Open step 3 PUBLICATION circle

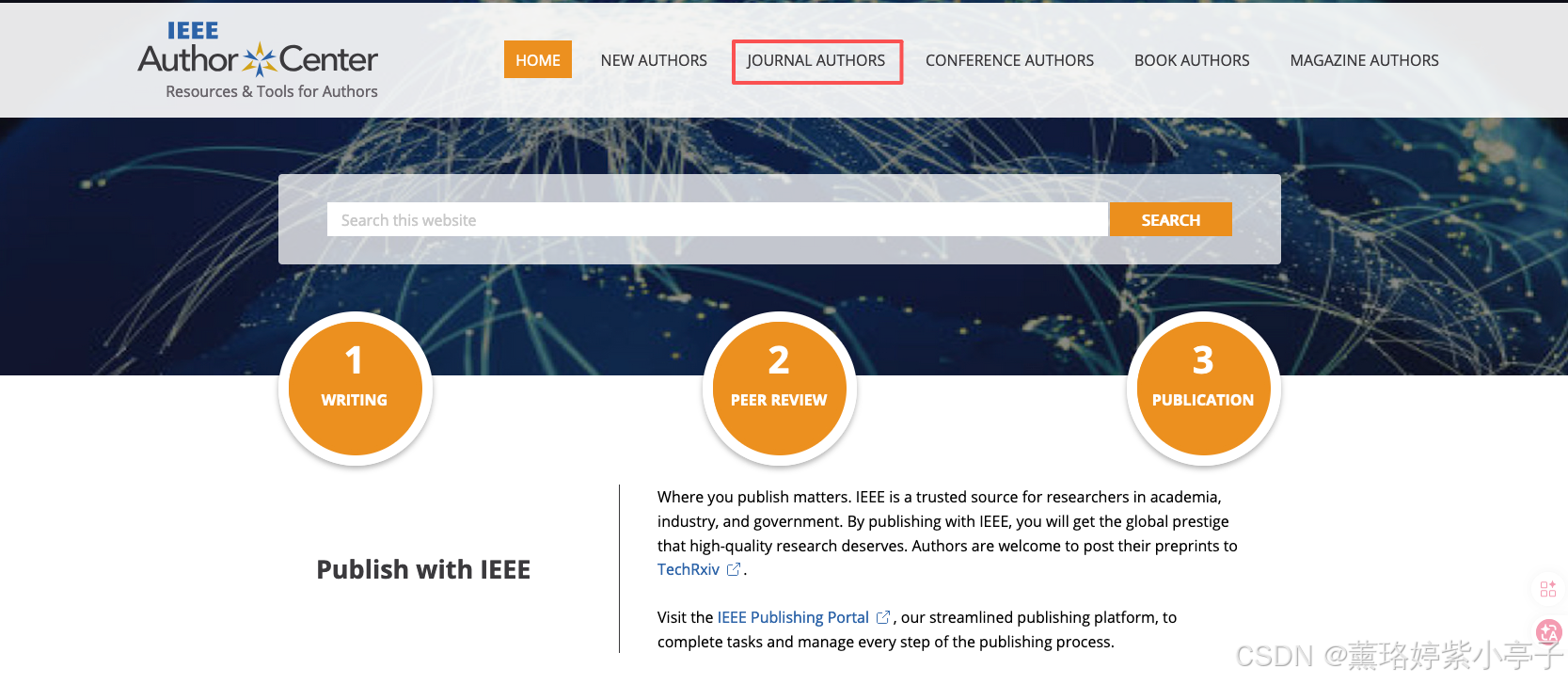point(1203,389)
